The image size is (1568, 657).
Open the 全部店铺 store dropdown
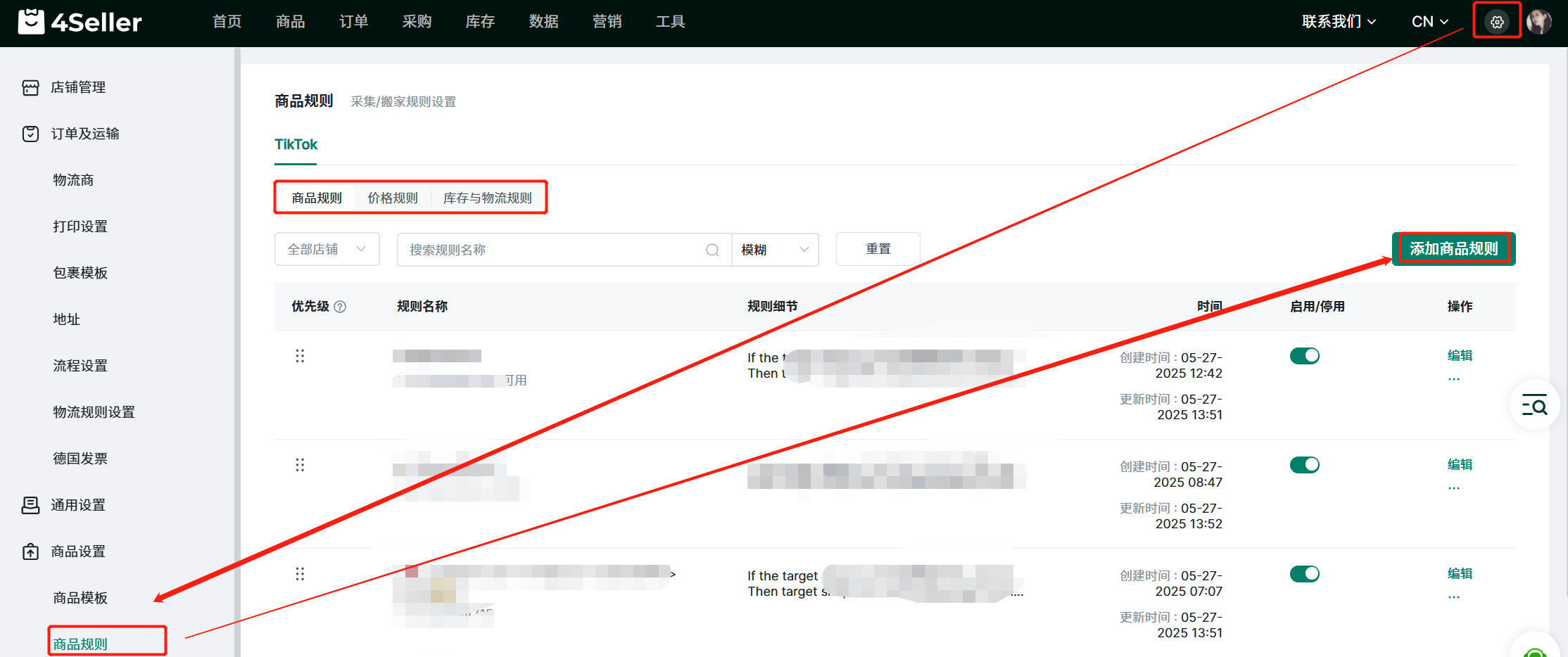point(327,250)
